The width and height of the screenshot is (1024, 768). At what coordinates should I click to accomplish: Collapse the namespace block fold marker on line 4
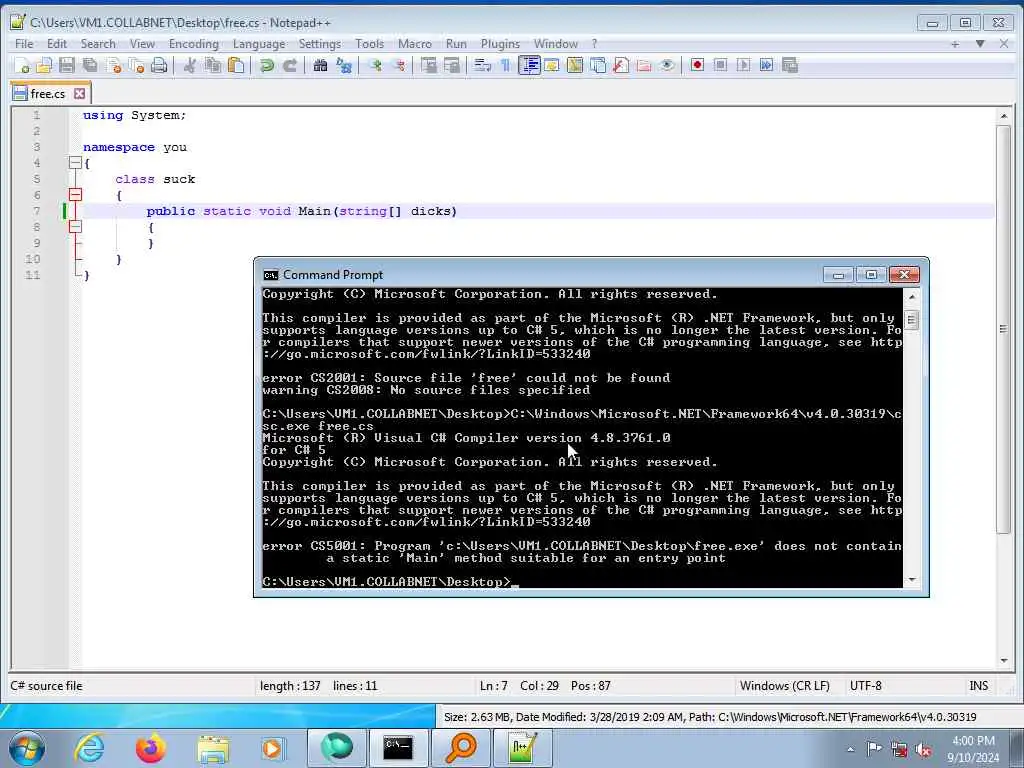(x=75, y=163)
